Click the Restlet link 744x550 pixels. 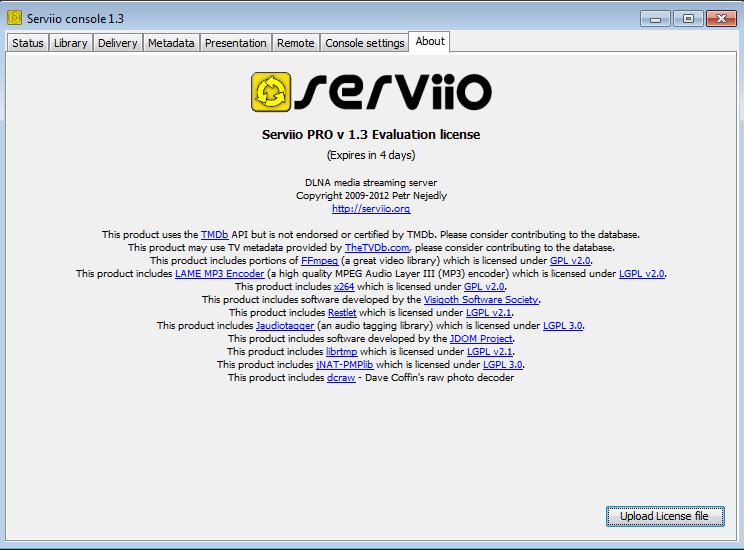pyautogui.click(x=342, y=313)
